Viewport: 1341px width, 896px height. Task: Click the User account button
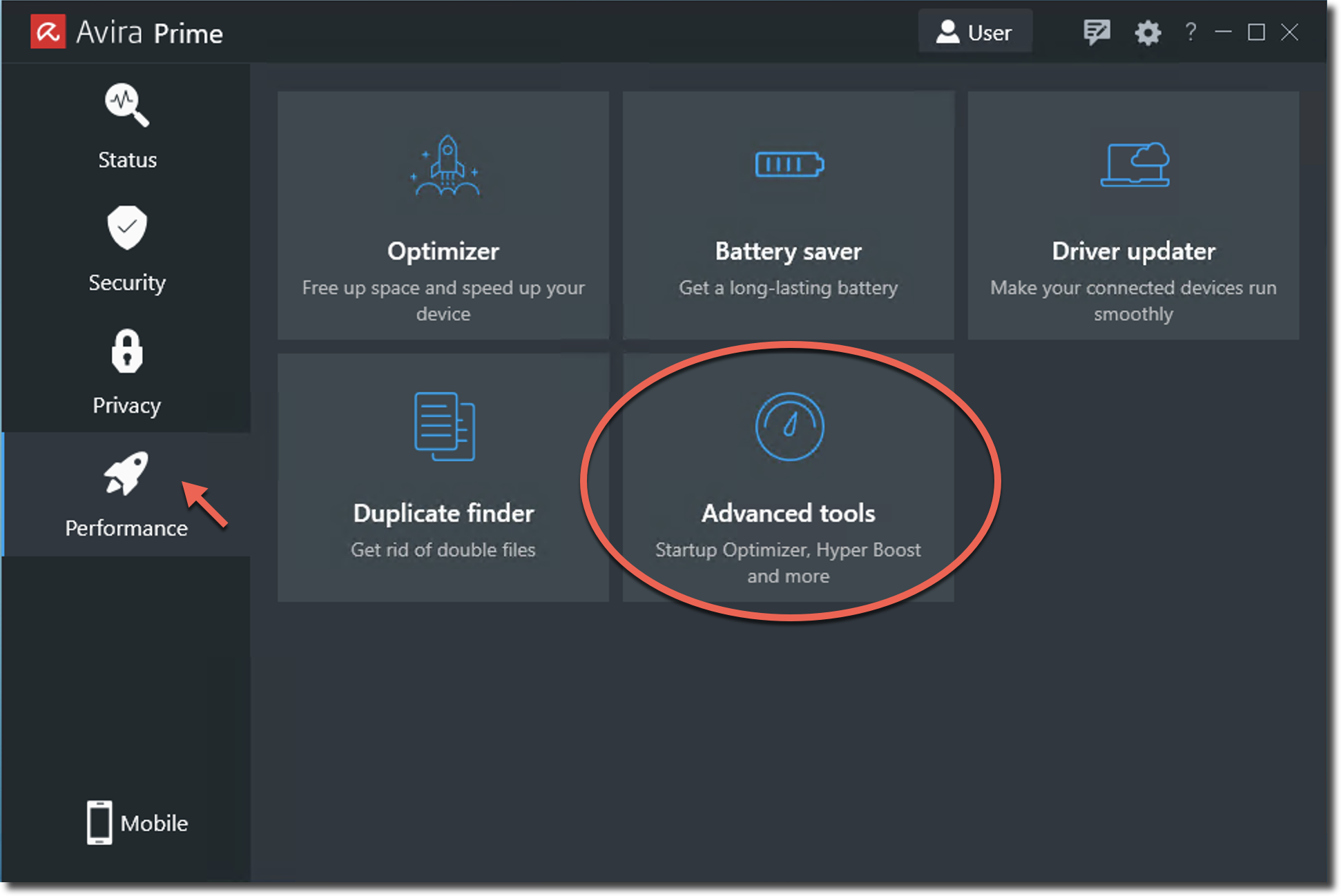pyautogui.click(x=975, y=32)
